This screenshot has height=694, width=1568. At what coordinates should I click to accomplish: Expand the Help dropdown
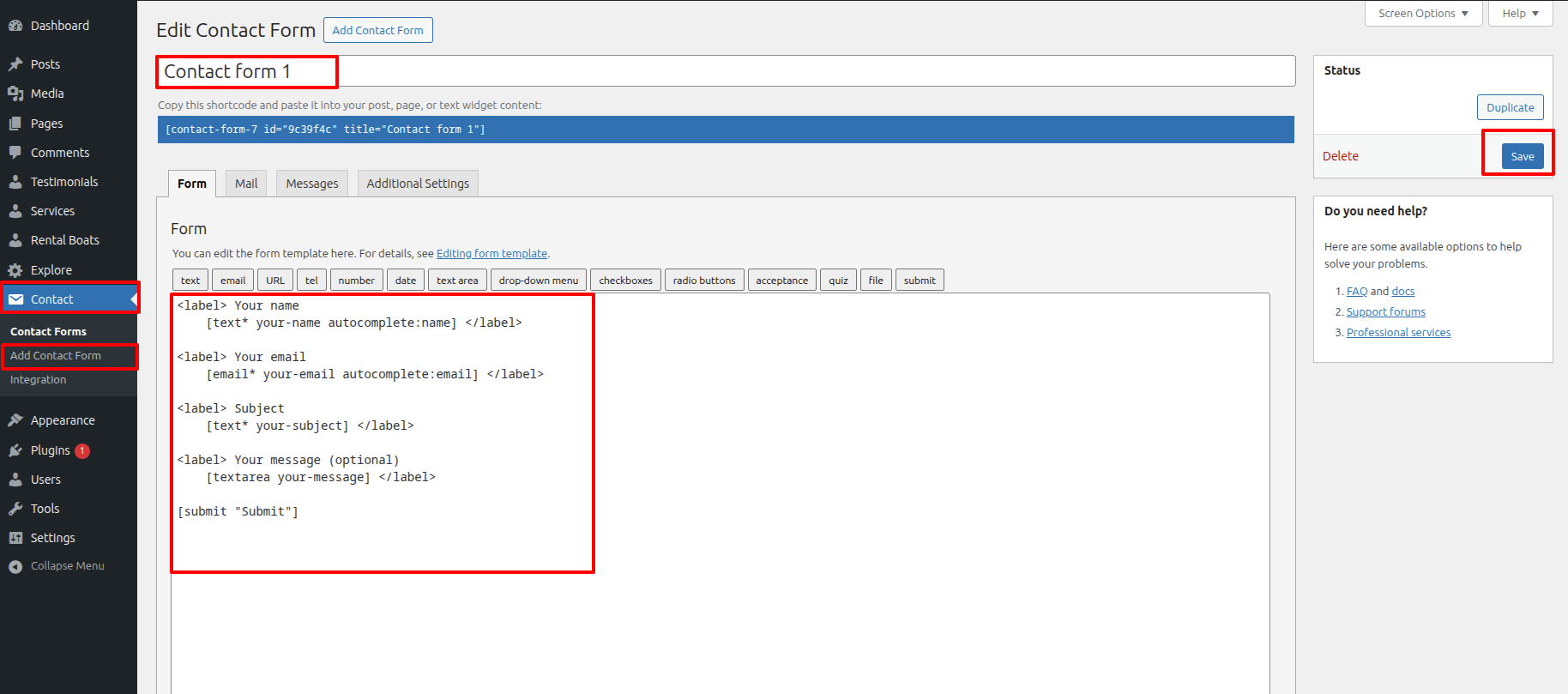tap(1520, 14)
